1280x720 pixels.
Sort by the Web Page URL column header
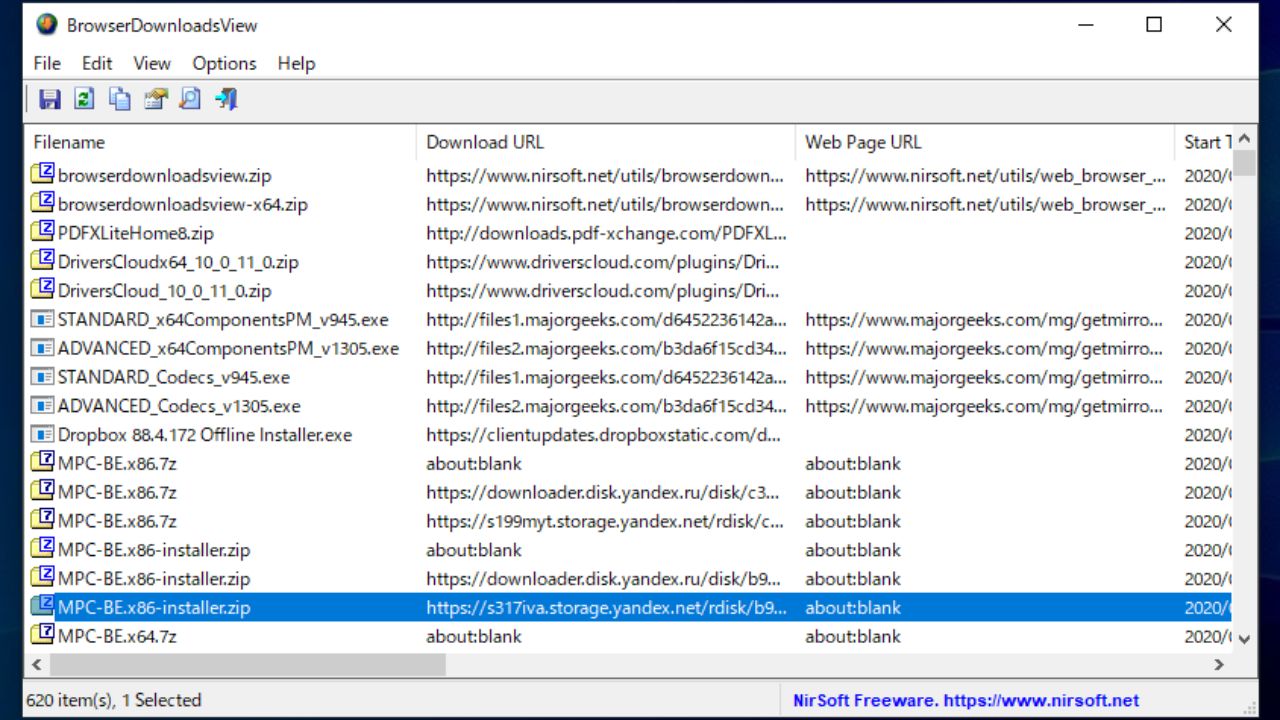[x=985, y=142]
